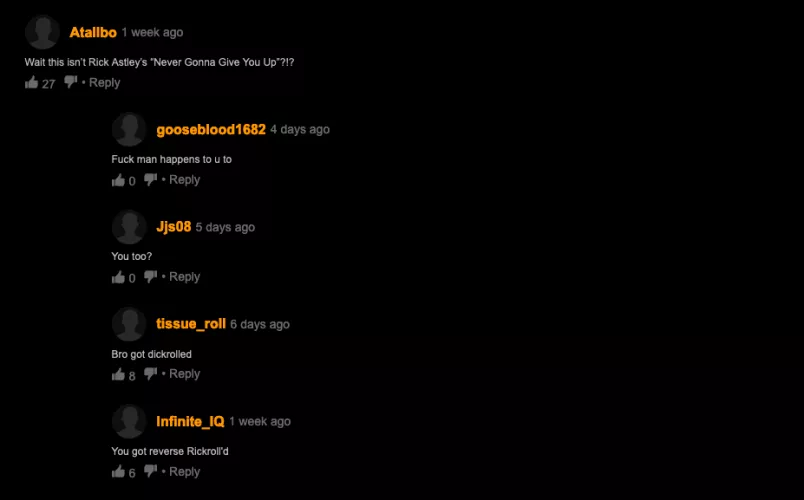
Task: Reply to Infinite_IQ's comment
Action: pyautogui.click(x=185, y=471)
